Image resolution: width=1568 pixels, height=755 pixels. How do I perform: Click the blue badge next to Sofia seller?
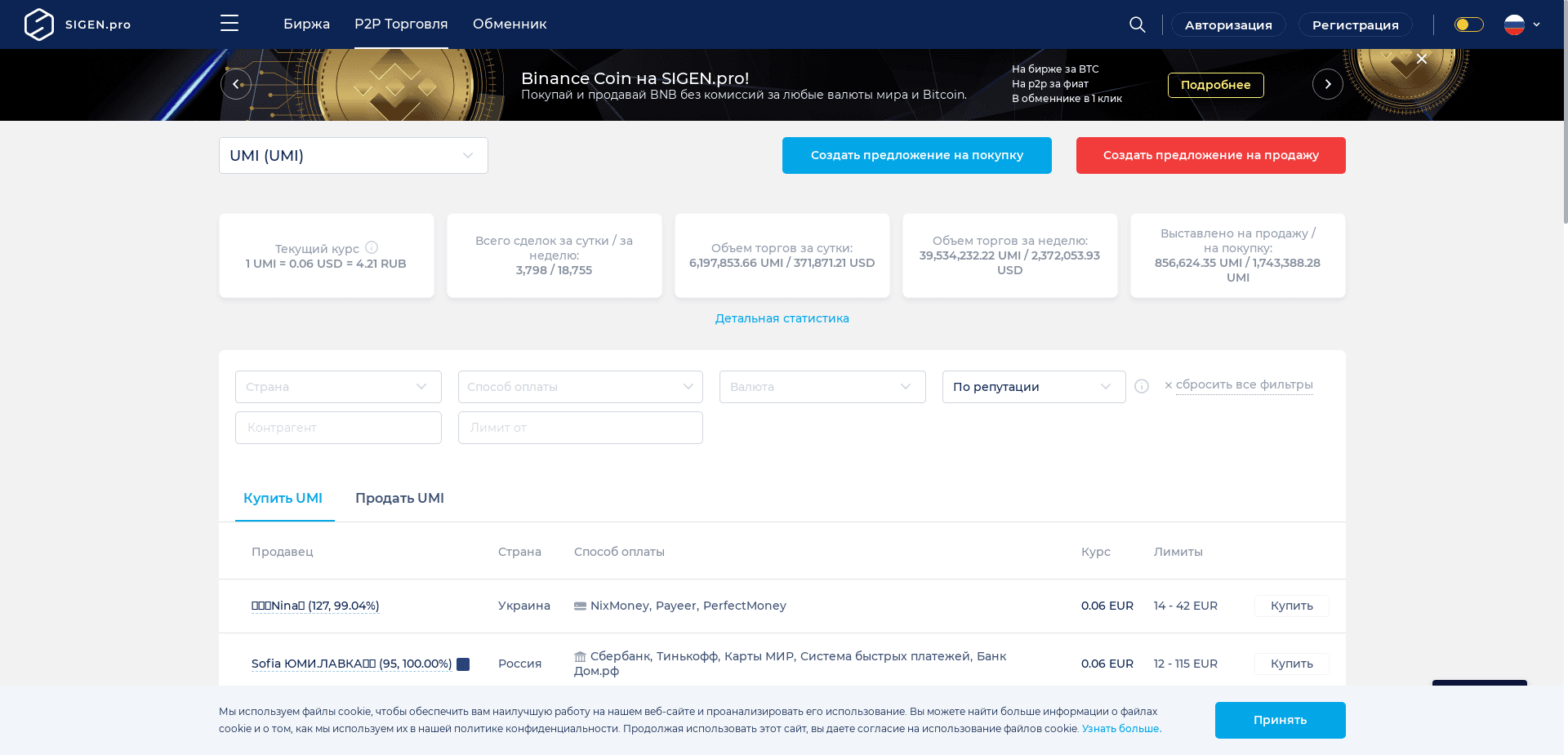(463, 664)
